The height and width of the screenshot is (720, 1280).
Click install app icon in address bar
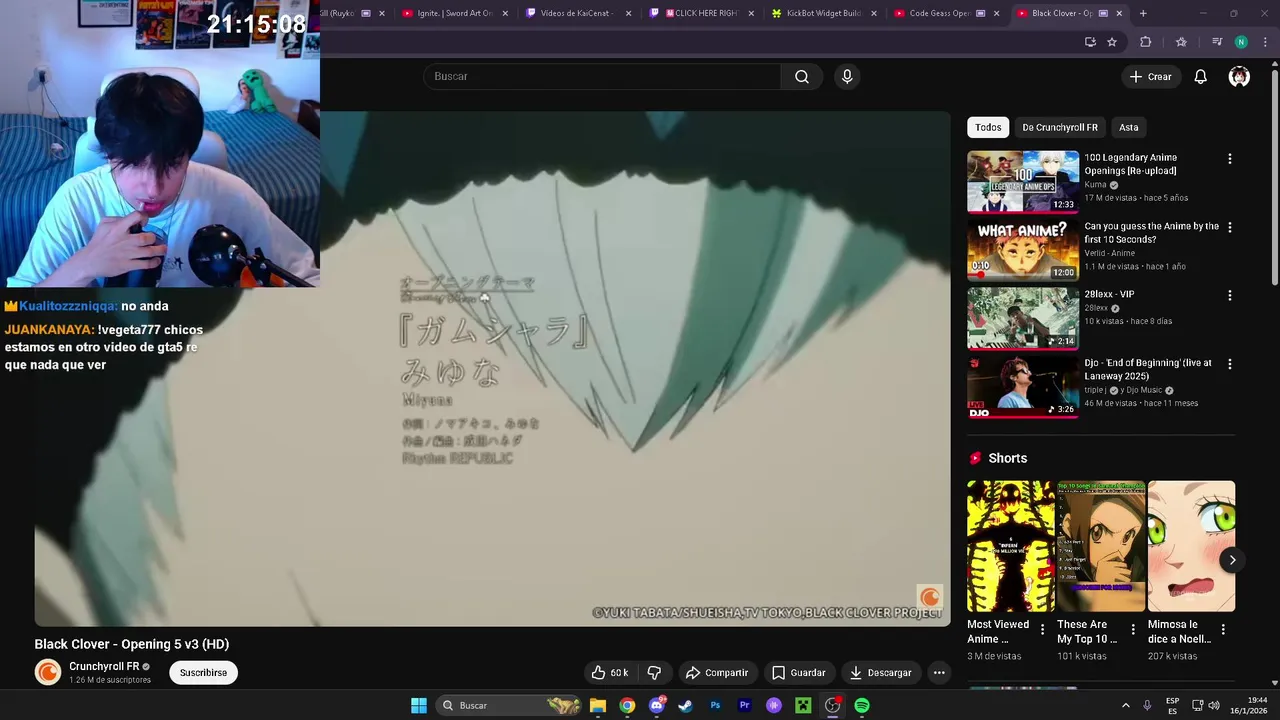pos(1090,42)
